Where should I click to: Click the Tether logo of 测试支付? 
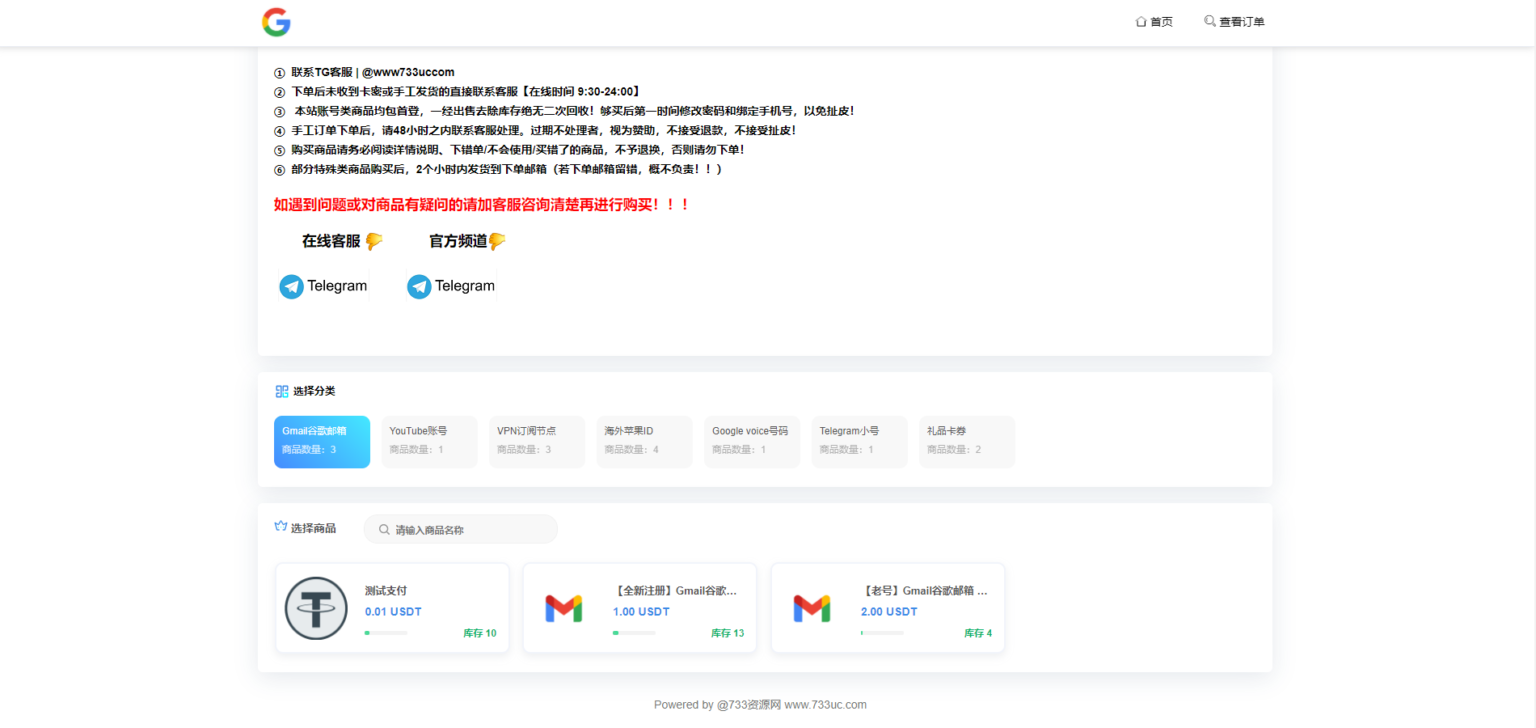click(316, 608)
